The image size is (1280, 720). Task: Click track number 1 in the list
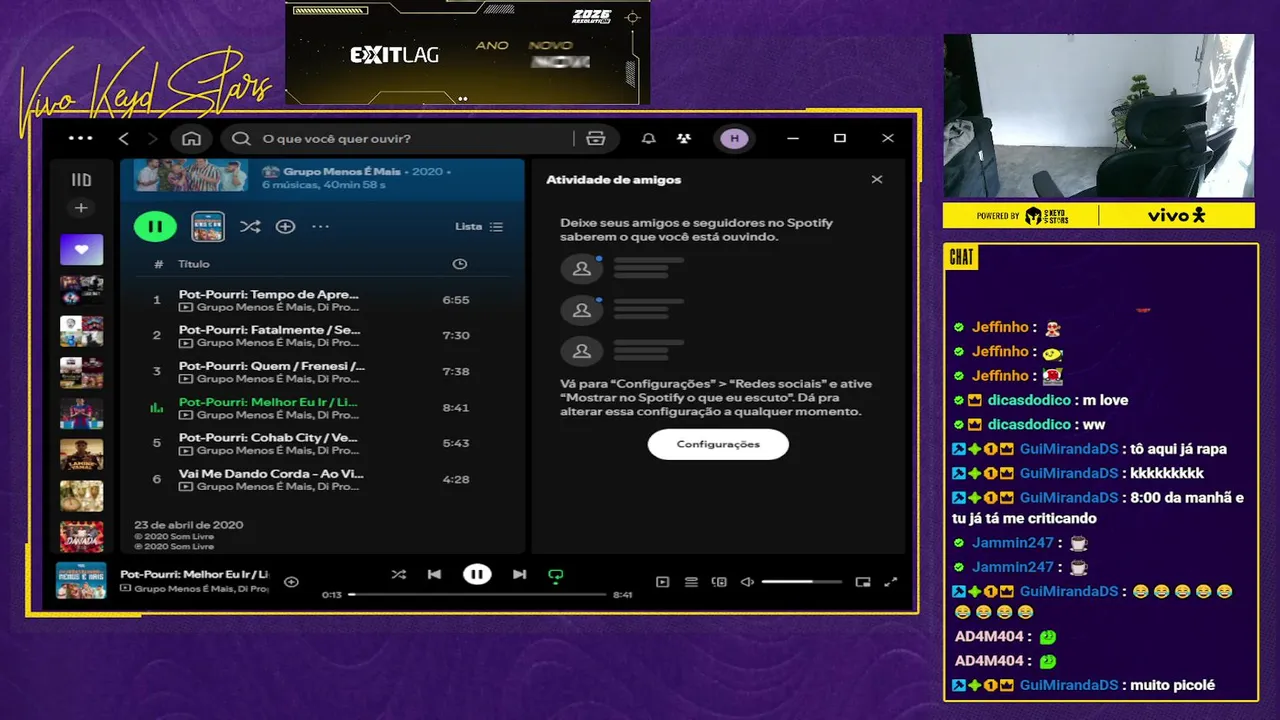pos(156,300)
